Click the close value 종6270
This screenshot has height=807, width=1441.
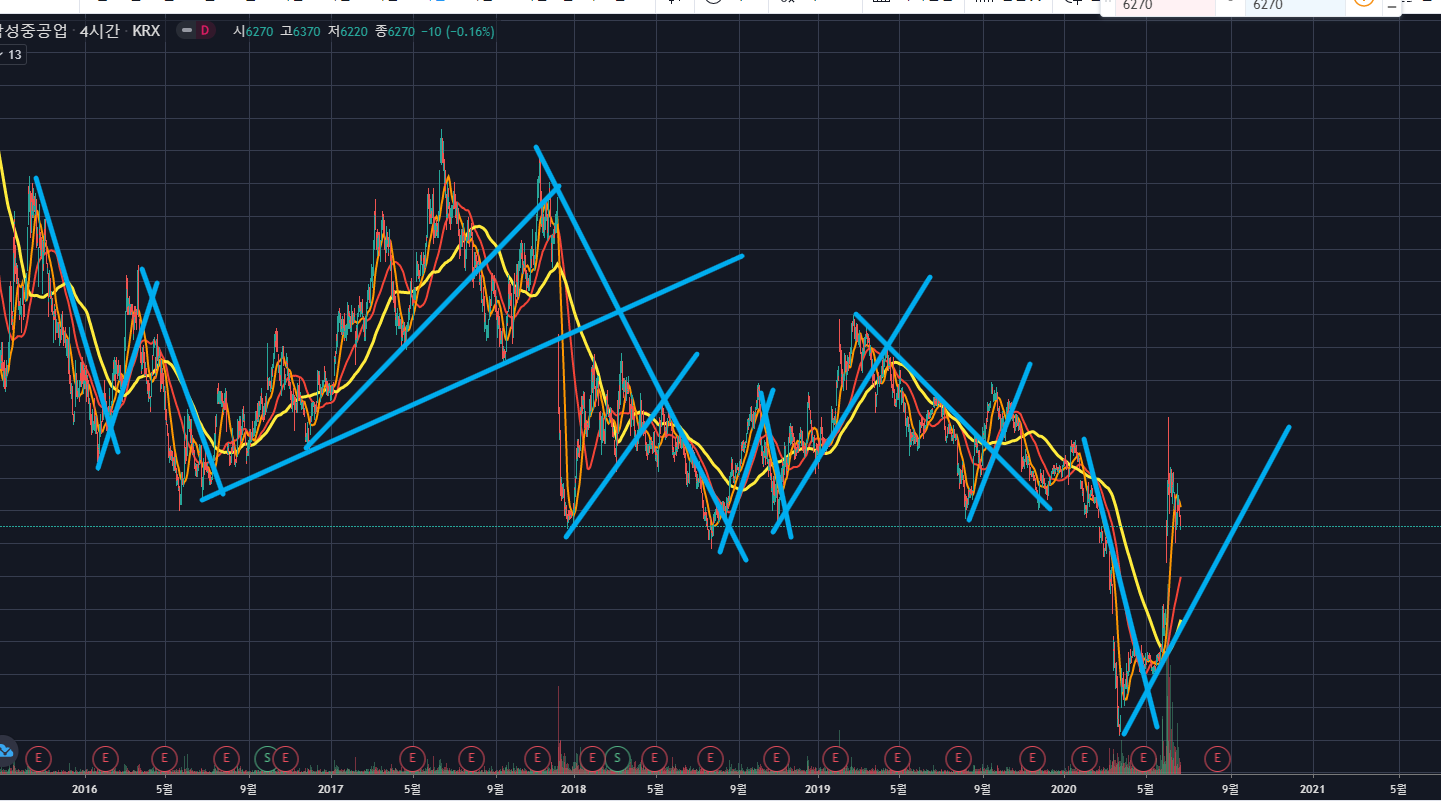pyautogui.click(x=393, y=32)
